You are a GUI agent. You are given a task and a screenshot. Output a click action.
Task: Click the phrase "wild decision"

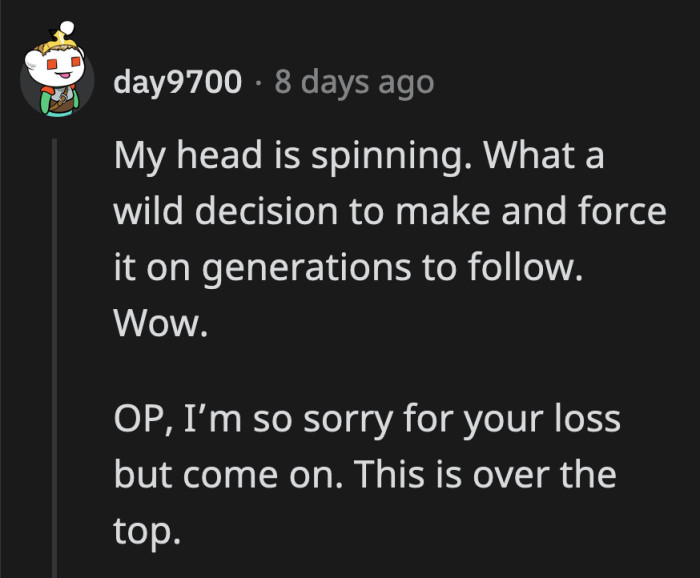pos(219,214)
